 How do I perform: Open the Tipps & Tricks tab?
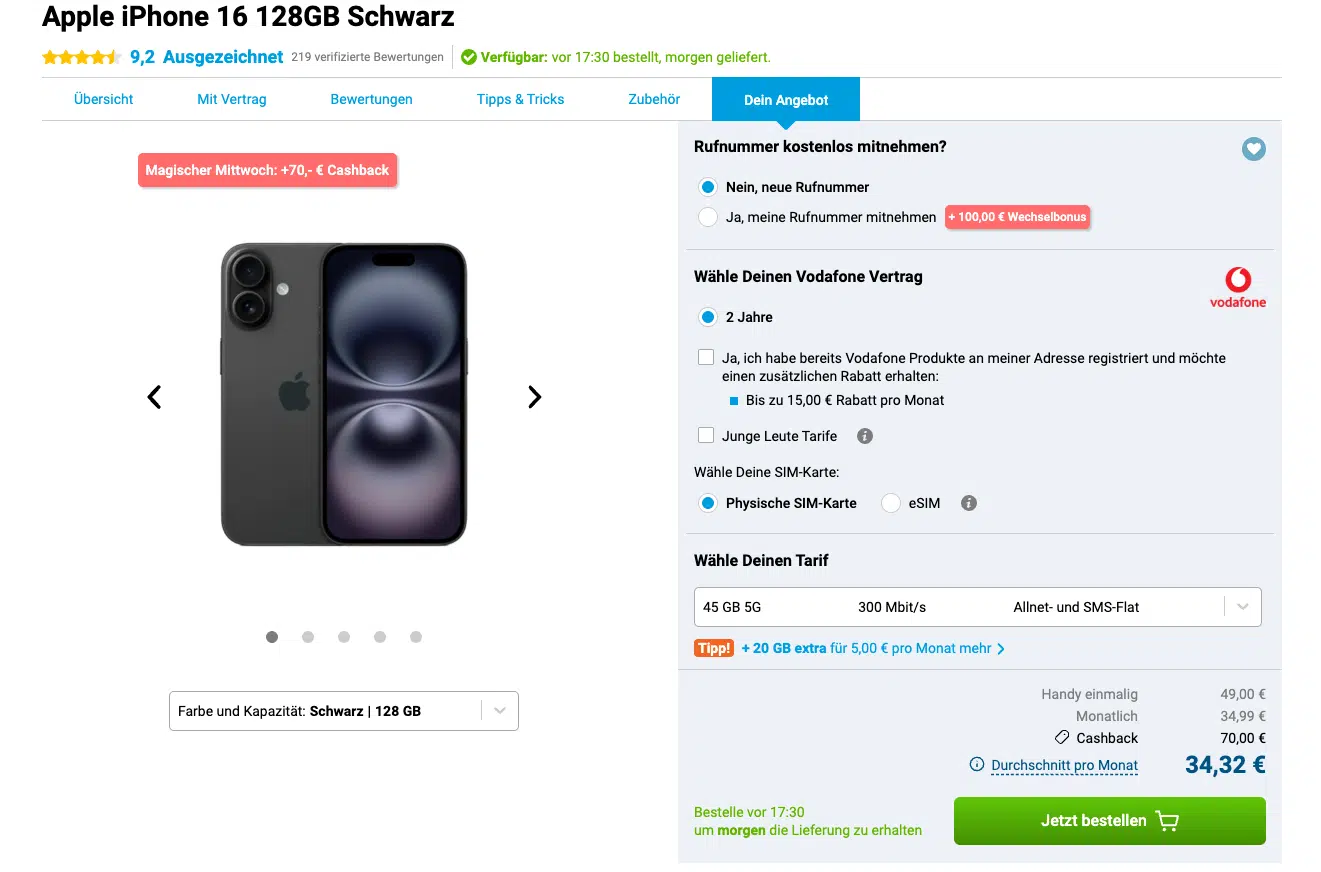520,99
